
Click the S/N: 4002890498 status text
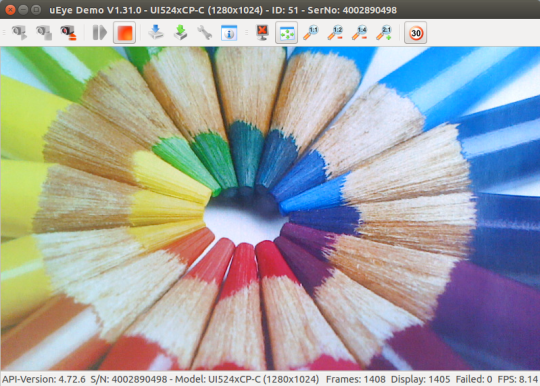click(x=129, y=379)
